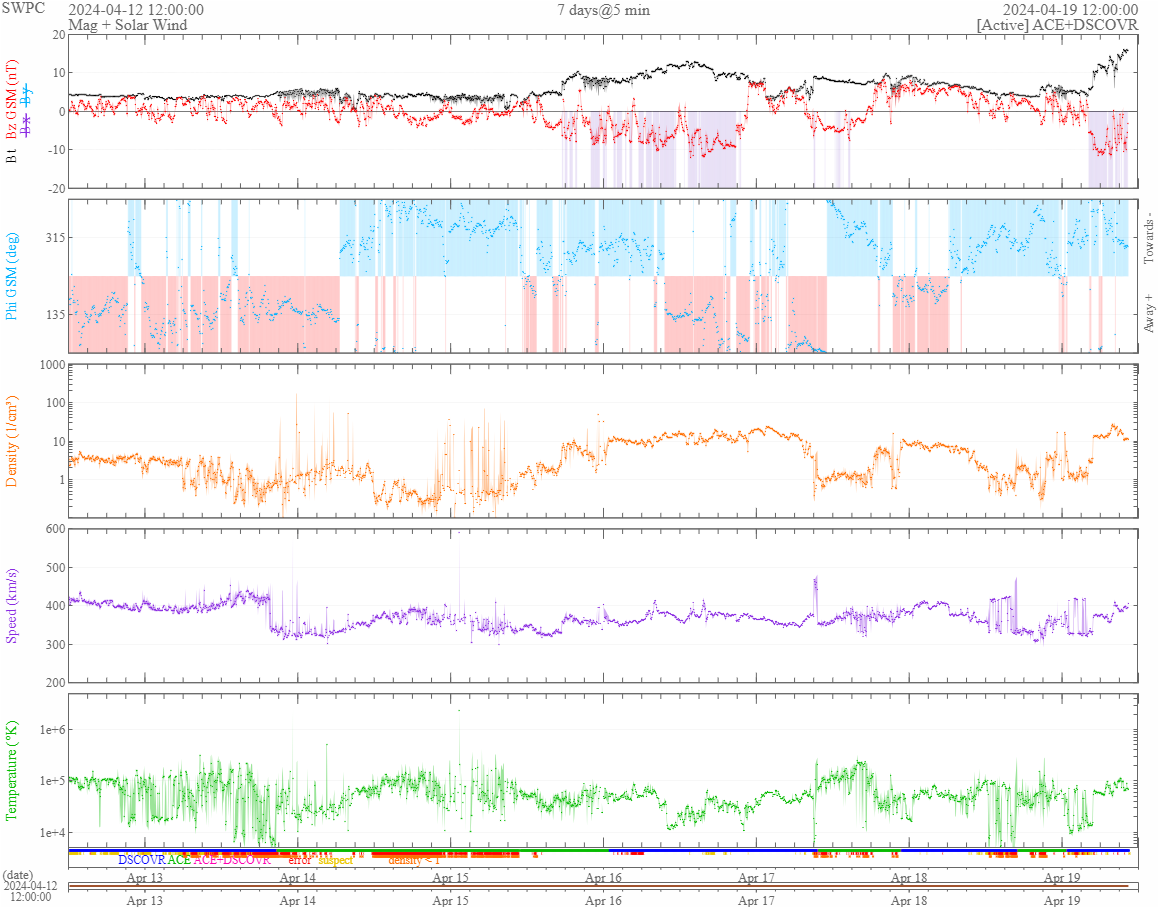This screenshot has width=1158, height=907.
Task: Click the 400 tick on Speed axis
Action: [55, 606]
